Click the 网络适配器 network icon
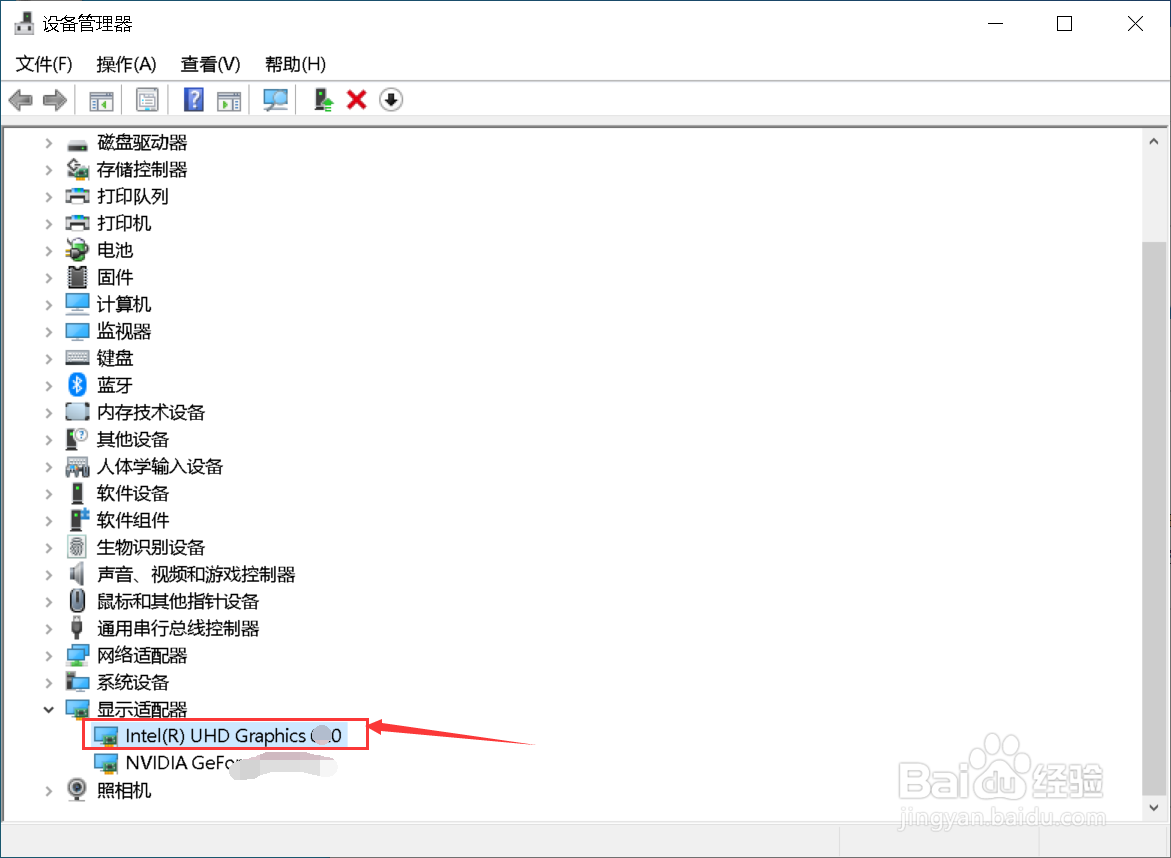 (77, 655)
